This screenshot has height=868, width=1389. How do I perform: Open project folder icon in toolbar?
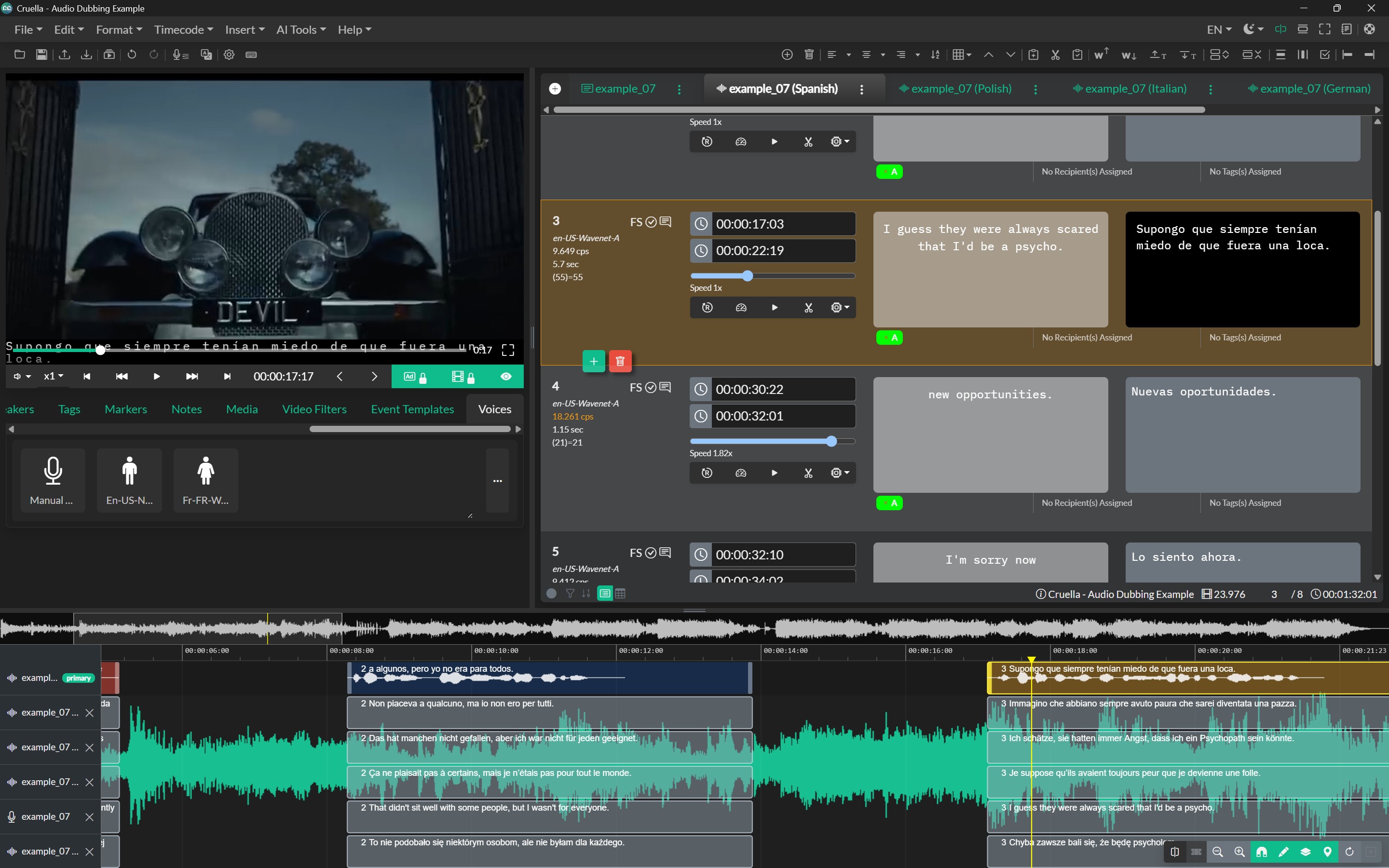click(x=19, y=54)
